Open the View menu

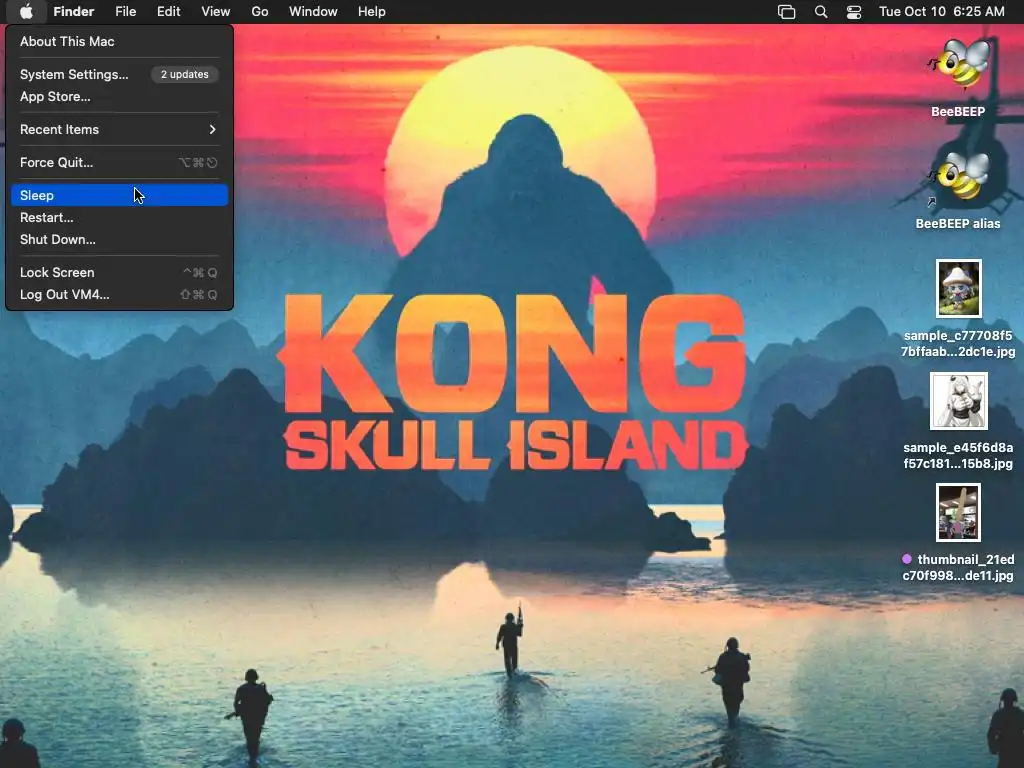216,12
